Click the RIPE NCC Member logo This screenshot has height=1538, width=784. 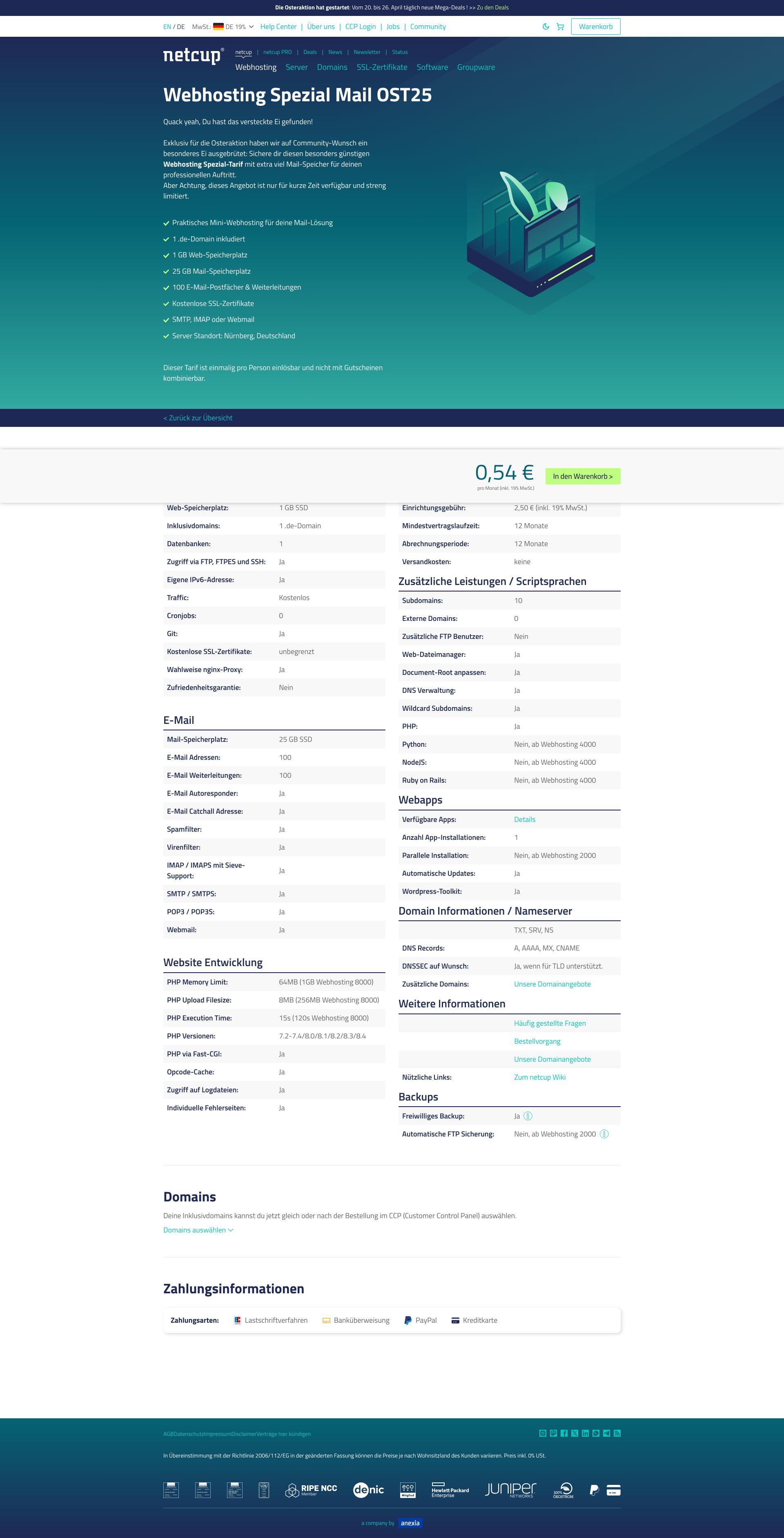tap(311, 1490)
